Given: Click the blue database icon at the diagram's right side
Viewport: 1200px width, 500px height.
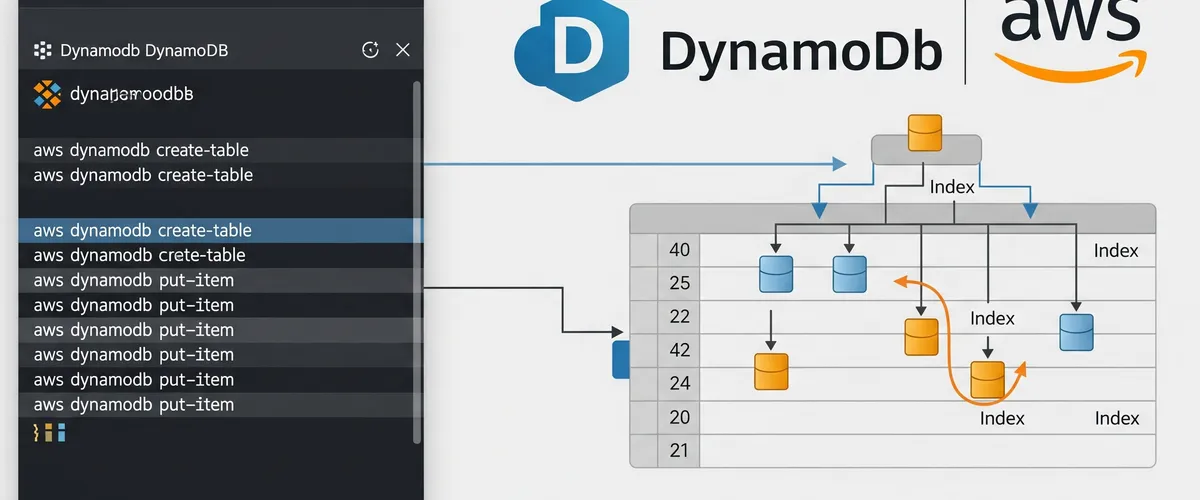Looking at the screenshot, I should click(1076, 332).
